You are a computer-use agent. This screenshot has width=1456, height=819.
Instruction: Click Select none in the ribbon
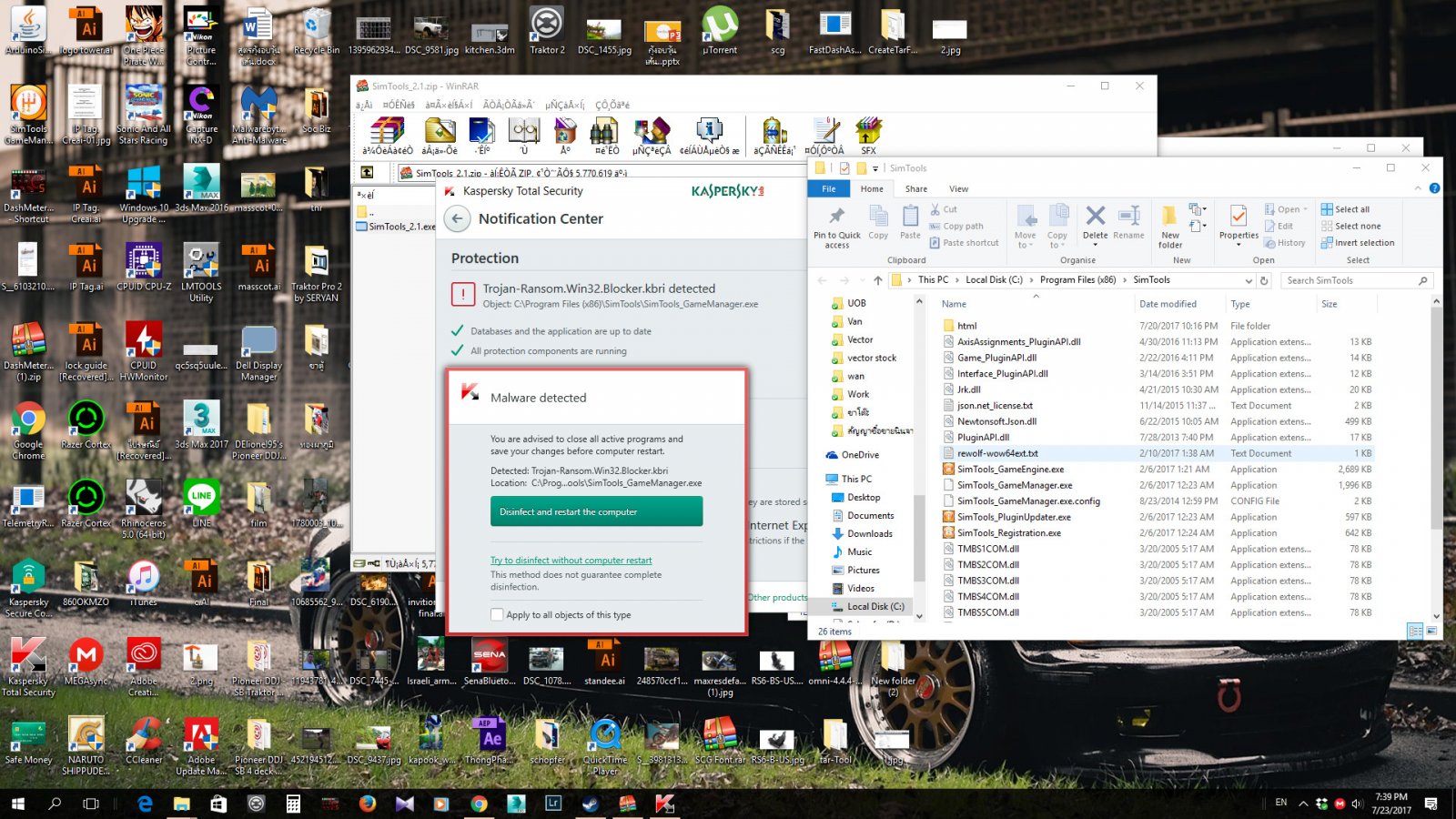(1350, 226)
